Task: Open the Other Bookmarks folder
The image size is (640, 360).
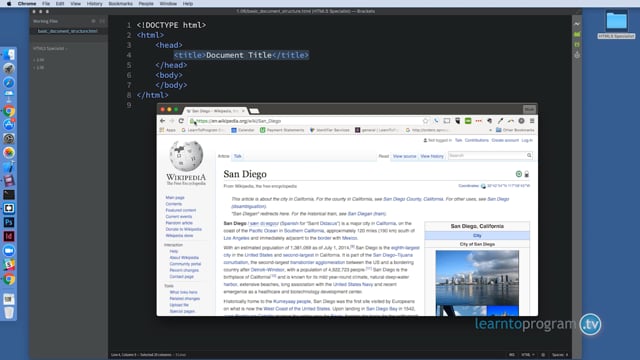Action: (515, 130)
